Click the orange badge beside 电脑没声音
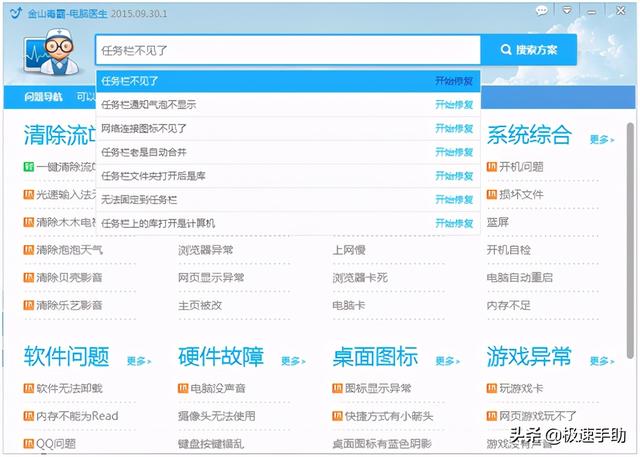The width and height of the screenshot is (640, 457). coord(183,388)
